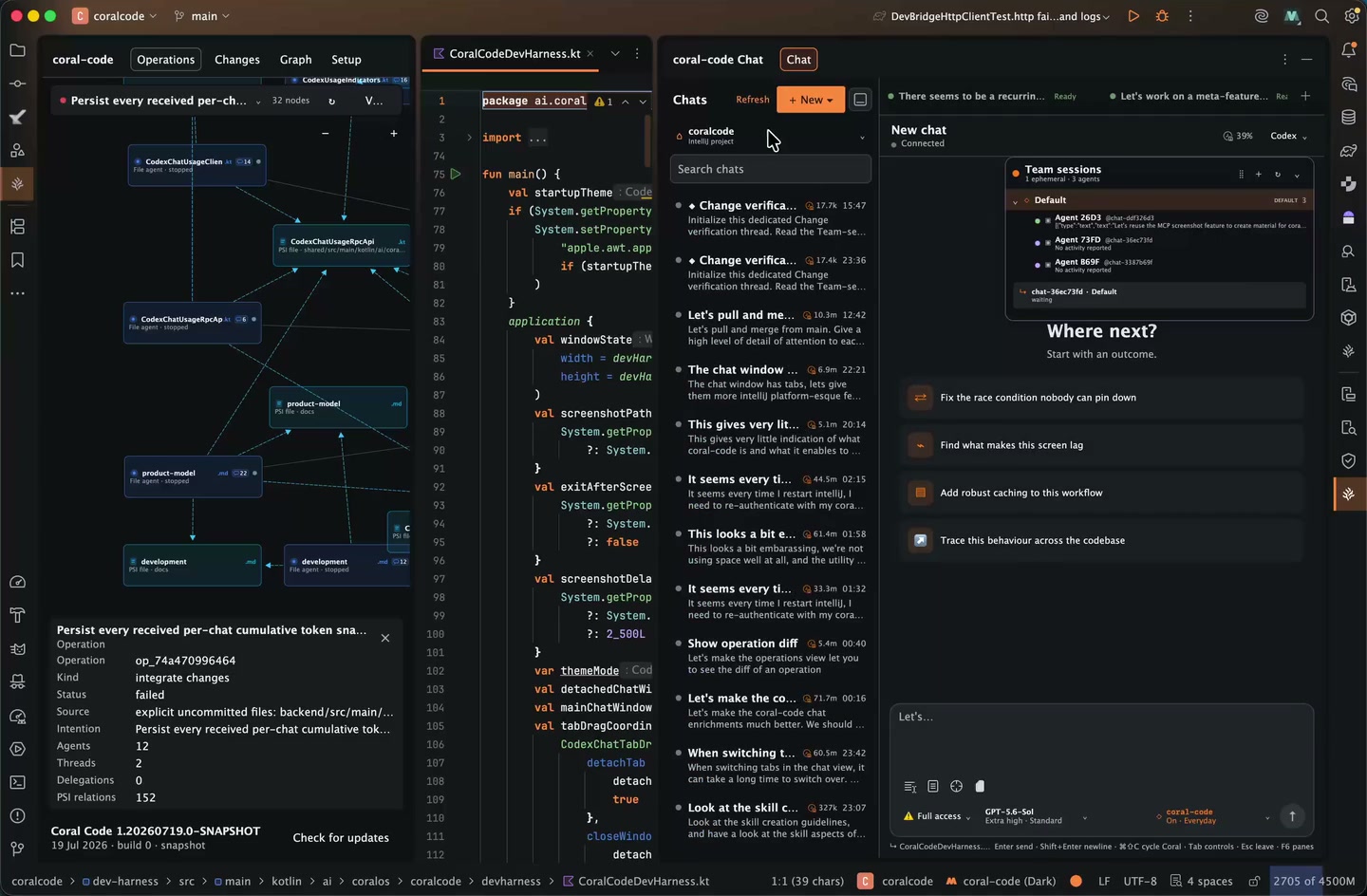The height and width of the screenshot is (896, 1367).
Task: Refresh the operations graph toolbar
Action: pyautogui.click(x=331, y=101)
